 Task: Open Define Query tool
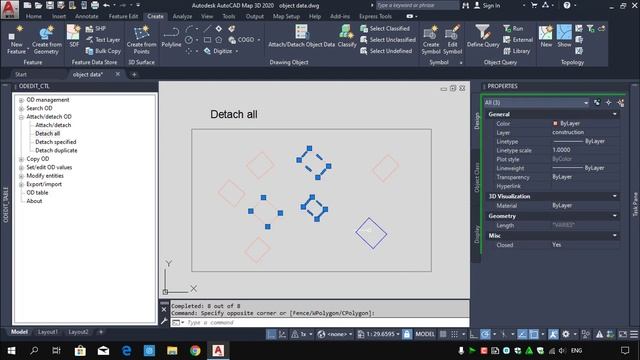point(483,36)
